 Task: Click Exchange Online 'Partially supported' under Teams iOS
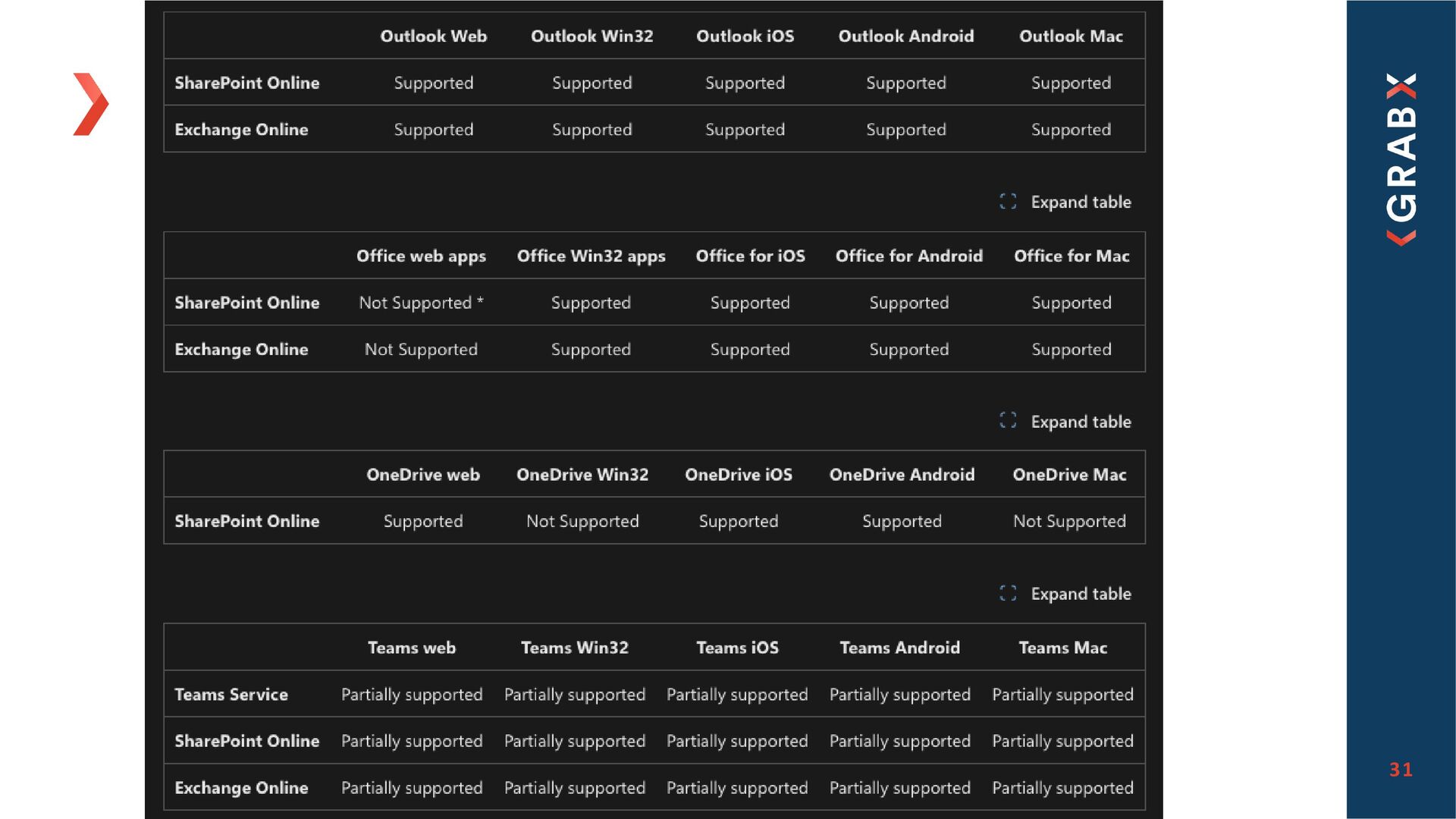[738, 788]
